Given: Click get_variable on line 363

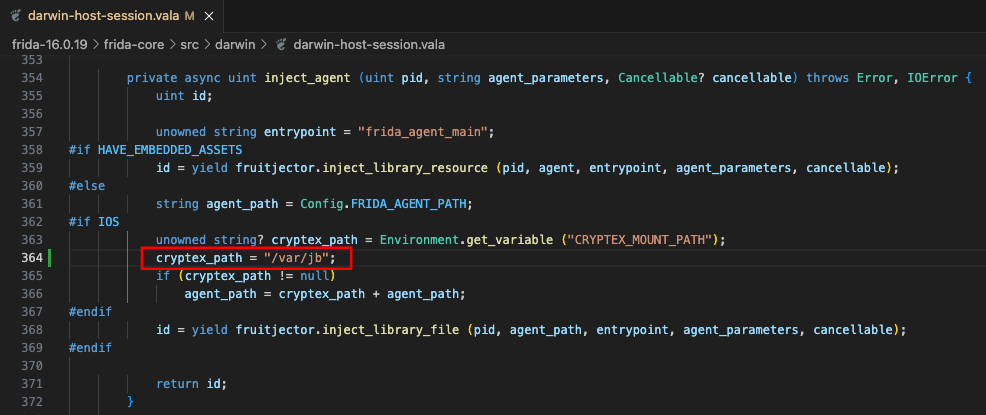Looking at the screenshot, I should click(509, 240).
